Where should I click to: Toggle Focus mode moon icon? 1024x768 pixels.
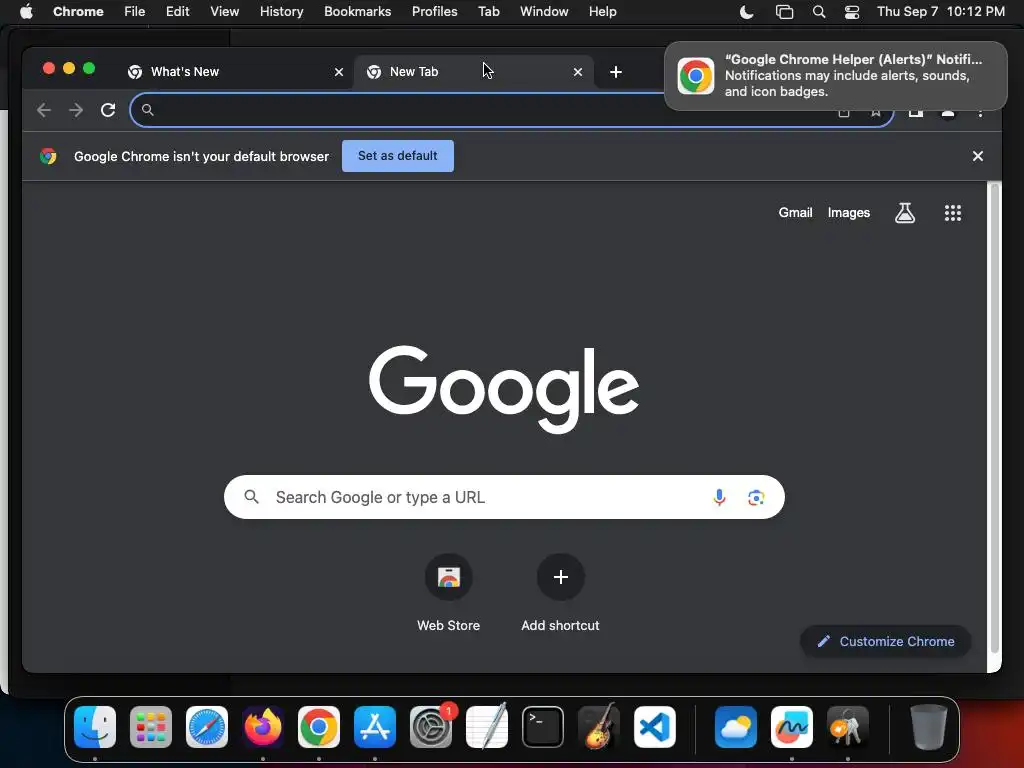coord(746,12)
